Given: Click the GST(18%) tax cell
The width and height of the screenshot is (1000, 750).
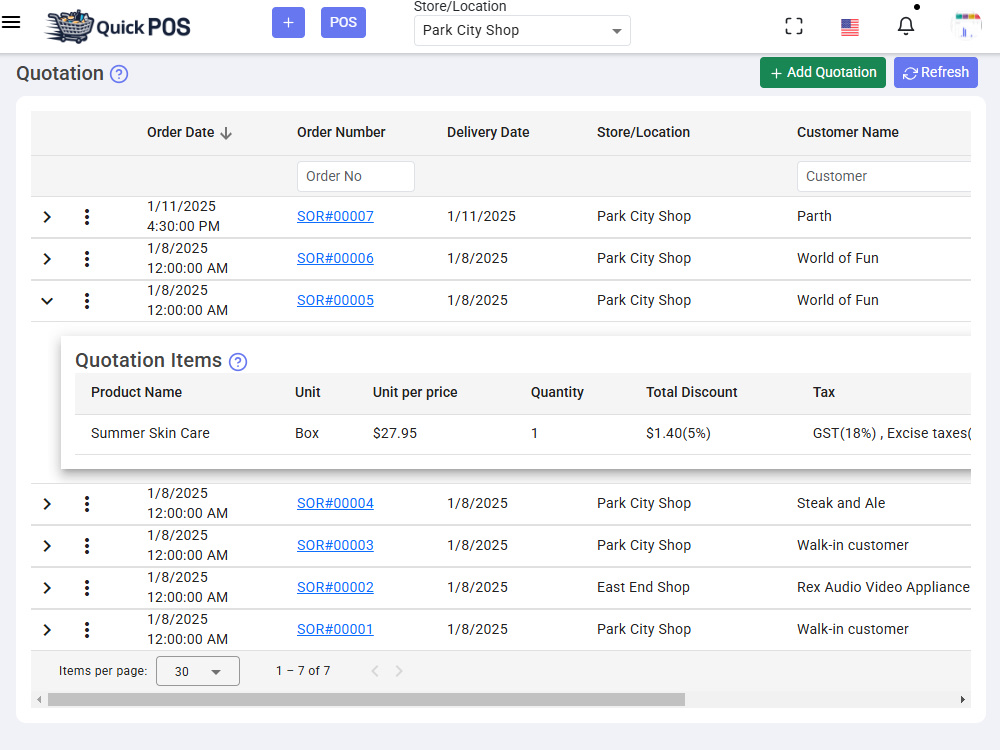Looking at the screenshot, I should (x=892, y=433).
